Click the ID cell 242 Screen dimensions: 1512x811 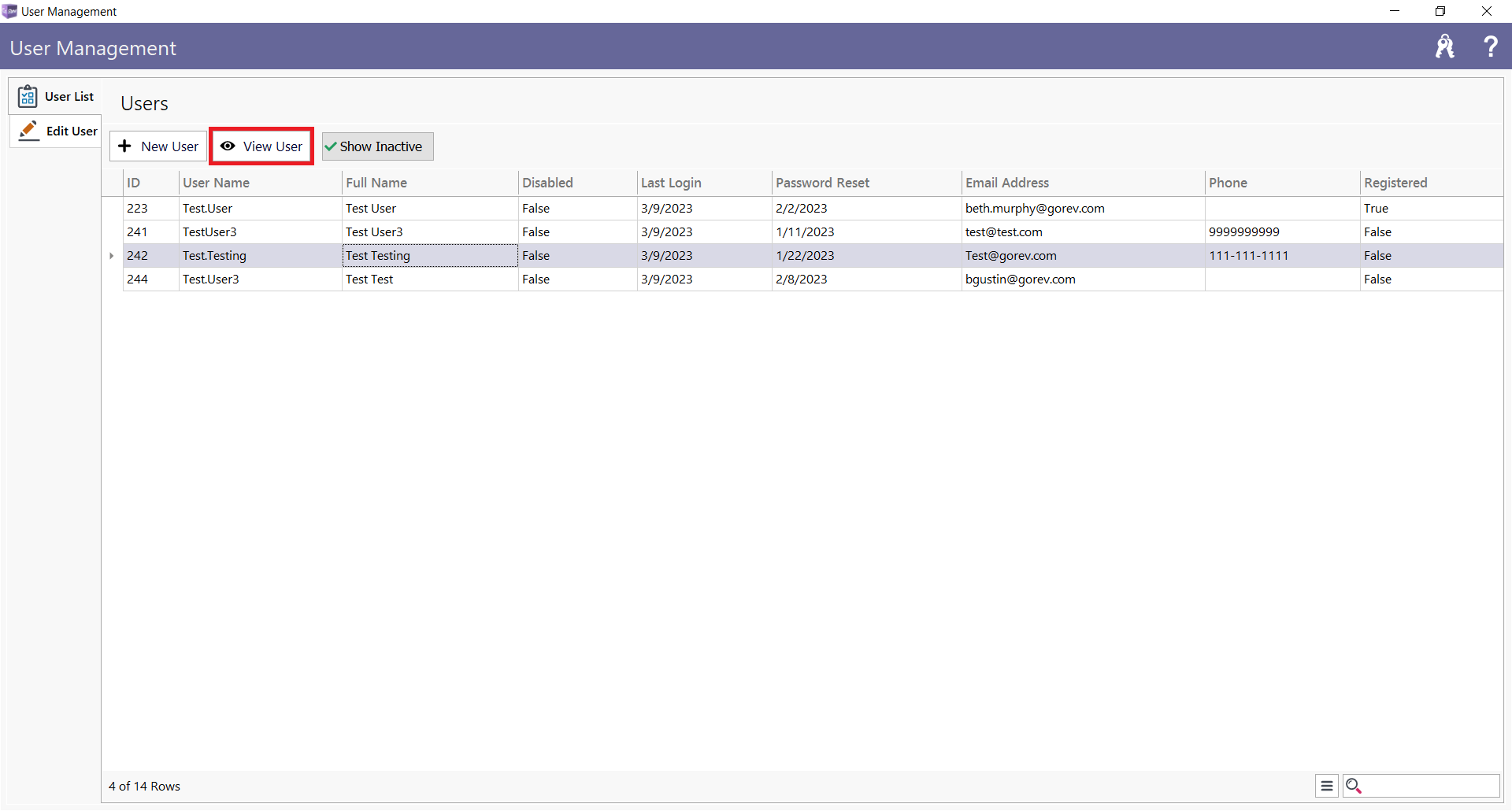[x=151, y=256]
